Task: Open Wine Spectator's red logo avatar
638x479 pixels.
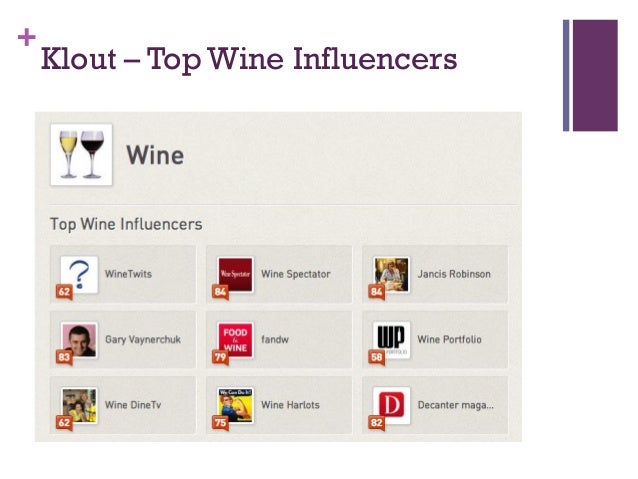Action: pyautogui.click(x=235, y=274)
